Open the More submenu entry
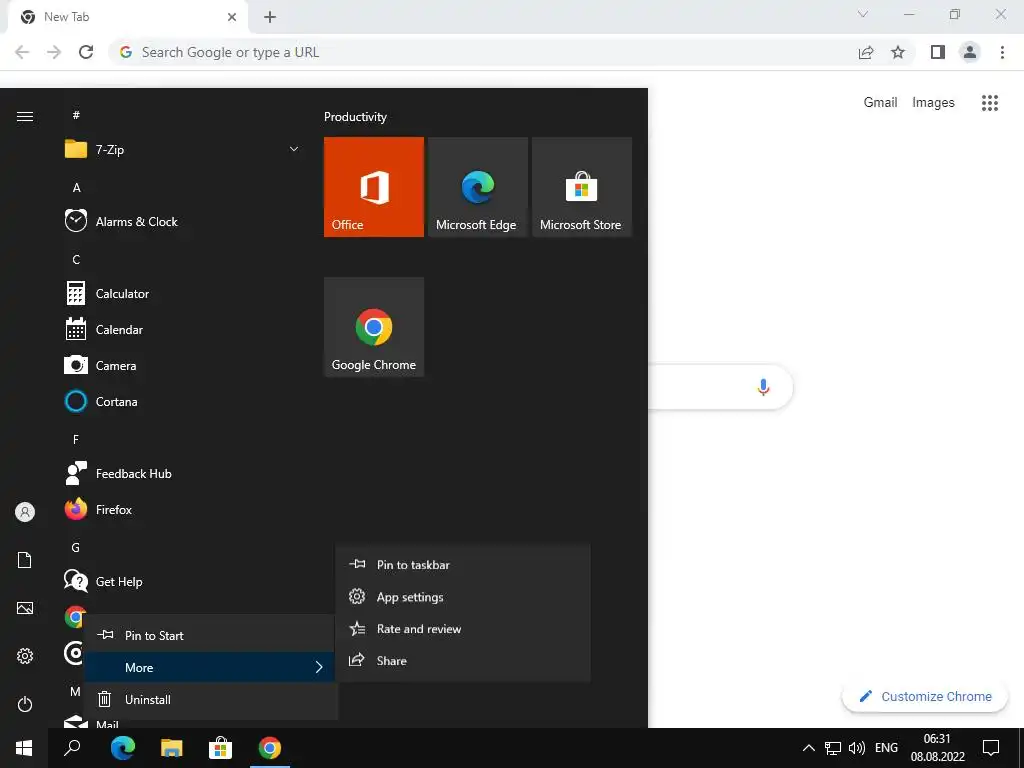The image size is (1024, 768). pos(211,667)
